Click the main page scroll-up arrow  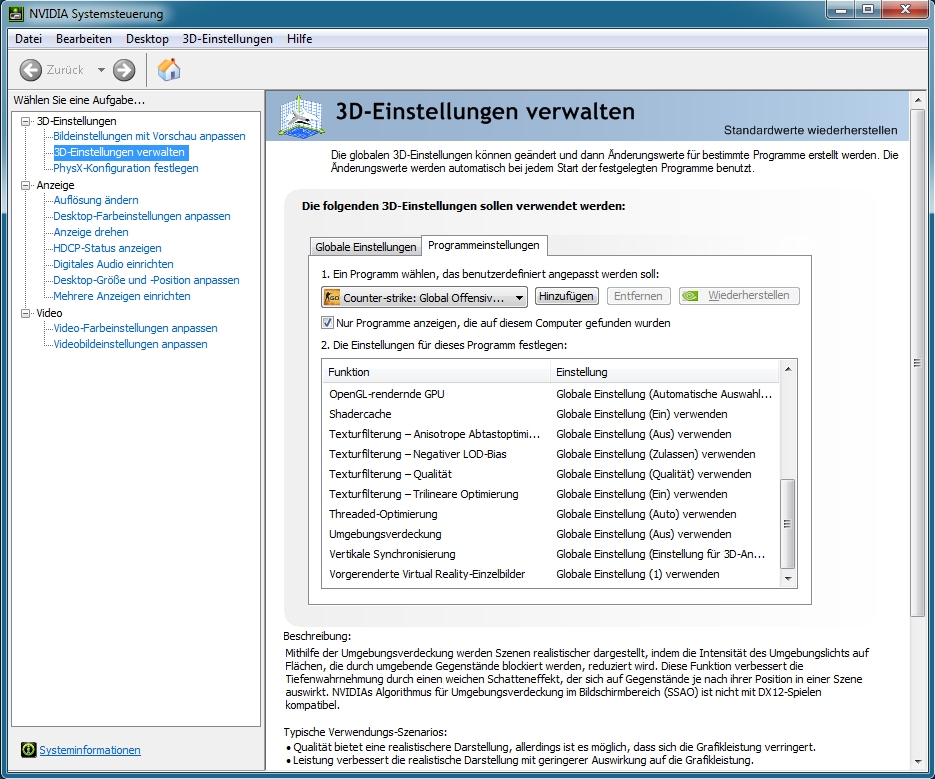click(917, 100)
